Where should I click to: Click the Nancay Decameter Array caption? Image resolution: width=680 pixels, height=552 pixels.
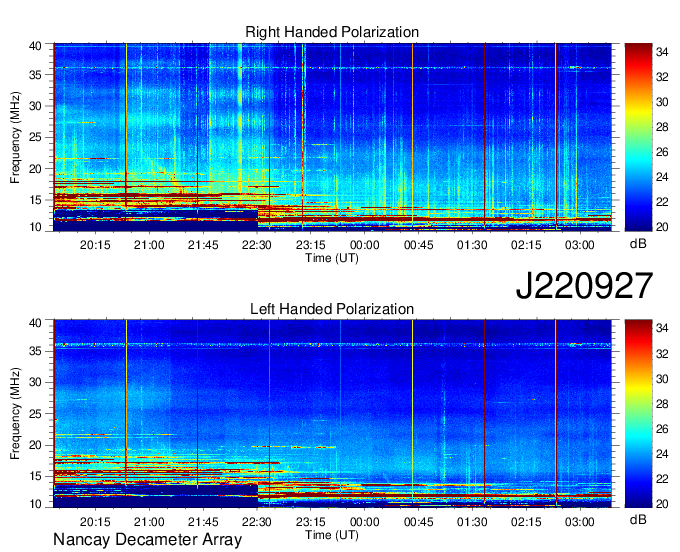(x=147, y=540)
